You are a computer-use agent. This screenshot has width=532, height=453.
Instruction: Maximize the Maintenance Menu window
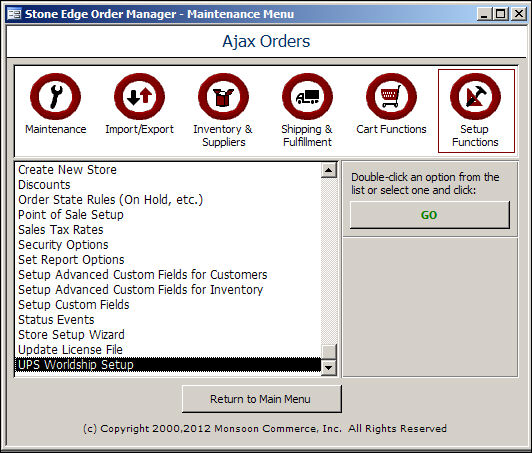coord(501,14)
